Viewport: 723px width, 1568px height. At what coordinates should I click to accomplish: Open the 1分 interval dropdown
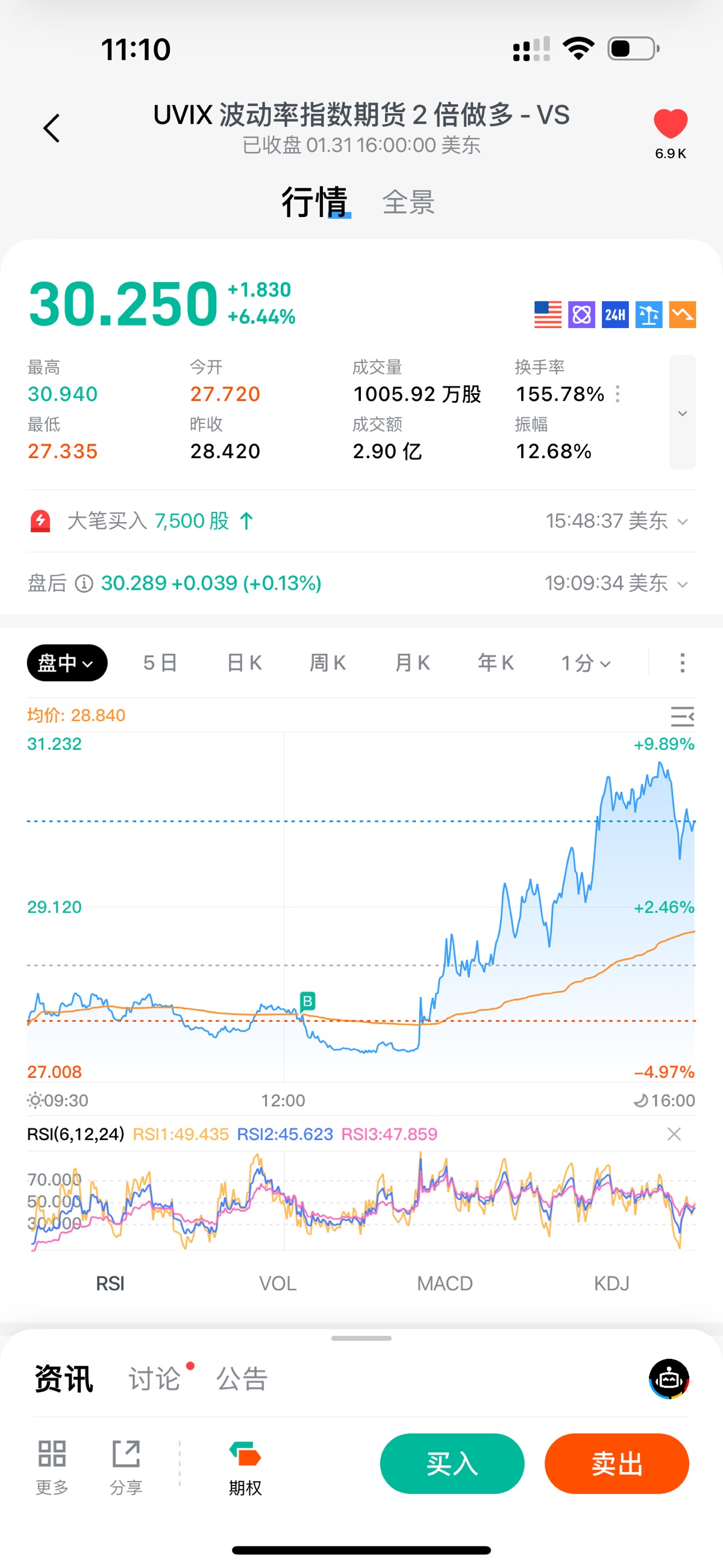[586, 663]
